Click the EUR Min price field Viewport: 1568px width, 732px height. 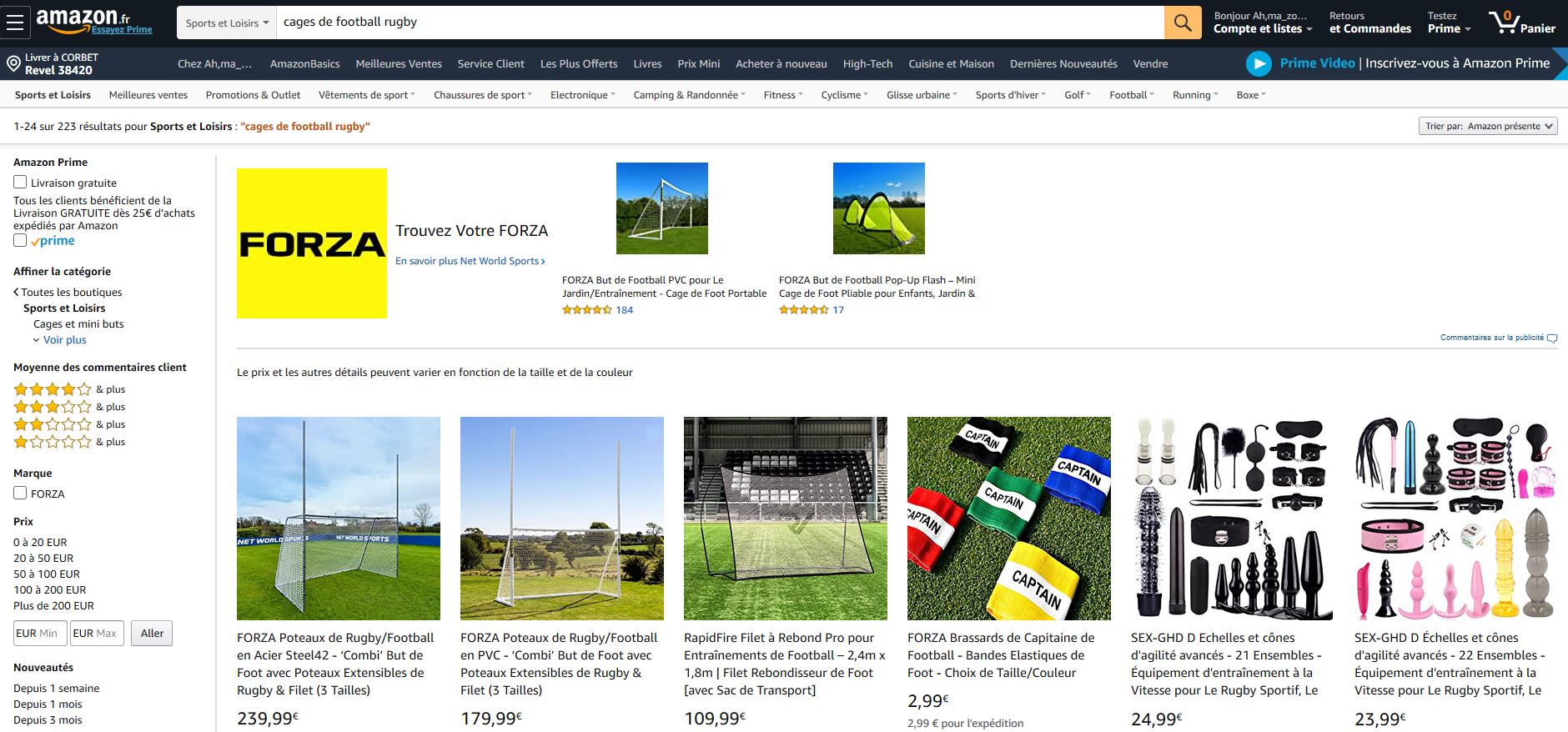[39, 634]
